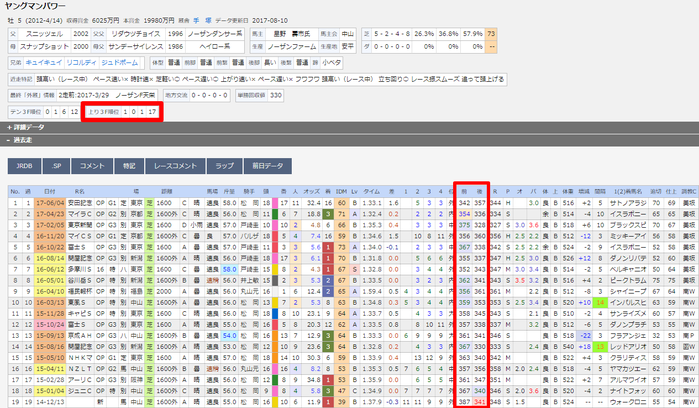Image resolution: width=699 pixels, height=408 pixels.
Task: Click the ヤングマンパワー horse name heading
Action: tap(35, 6)
